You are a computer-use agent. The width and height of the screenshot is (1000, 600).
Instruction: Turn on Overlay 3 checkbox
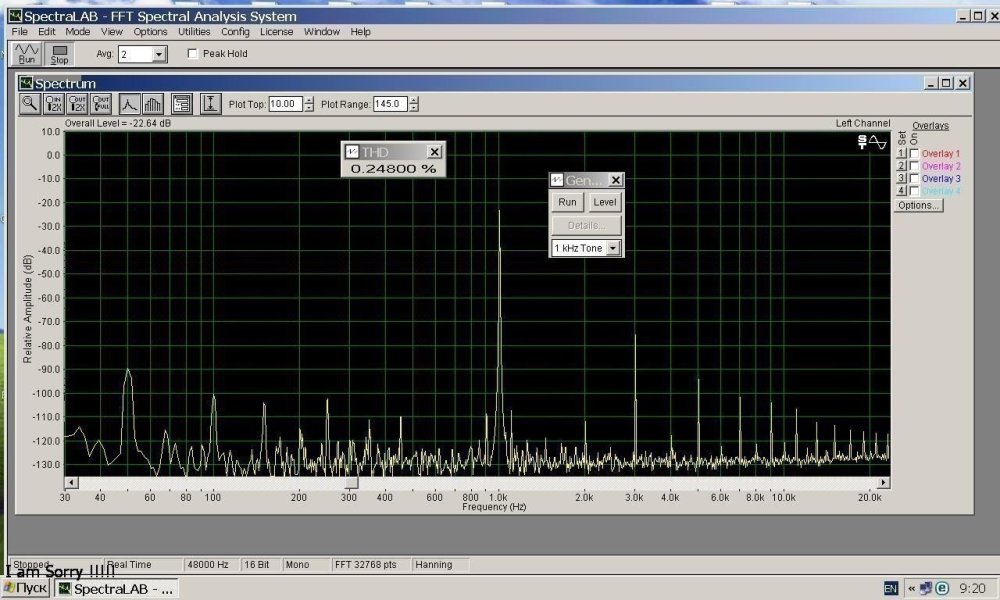click(x=914, y=178)
